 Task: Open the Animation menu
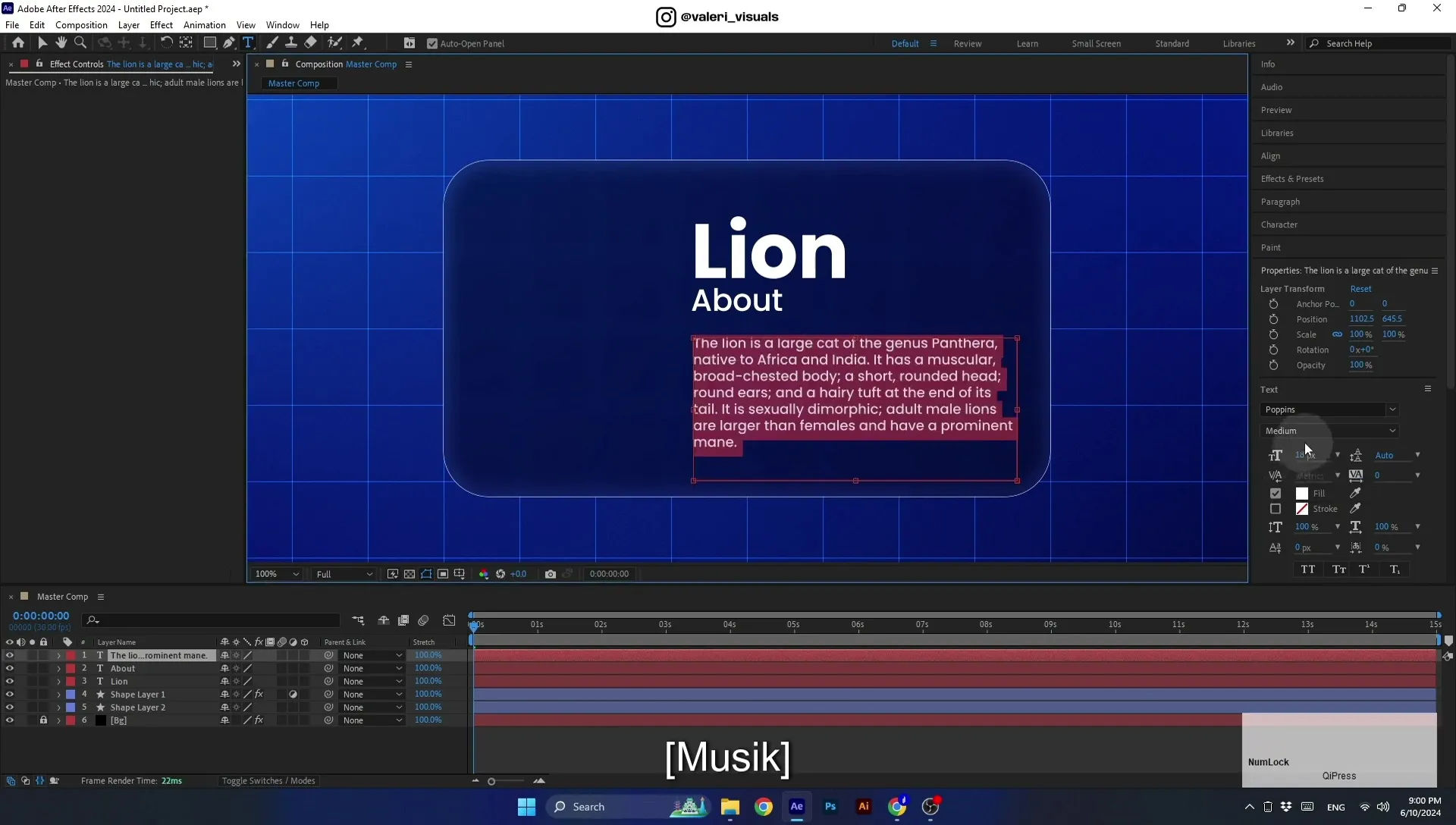click(205, 25)
